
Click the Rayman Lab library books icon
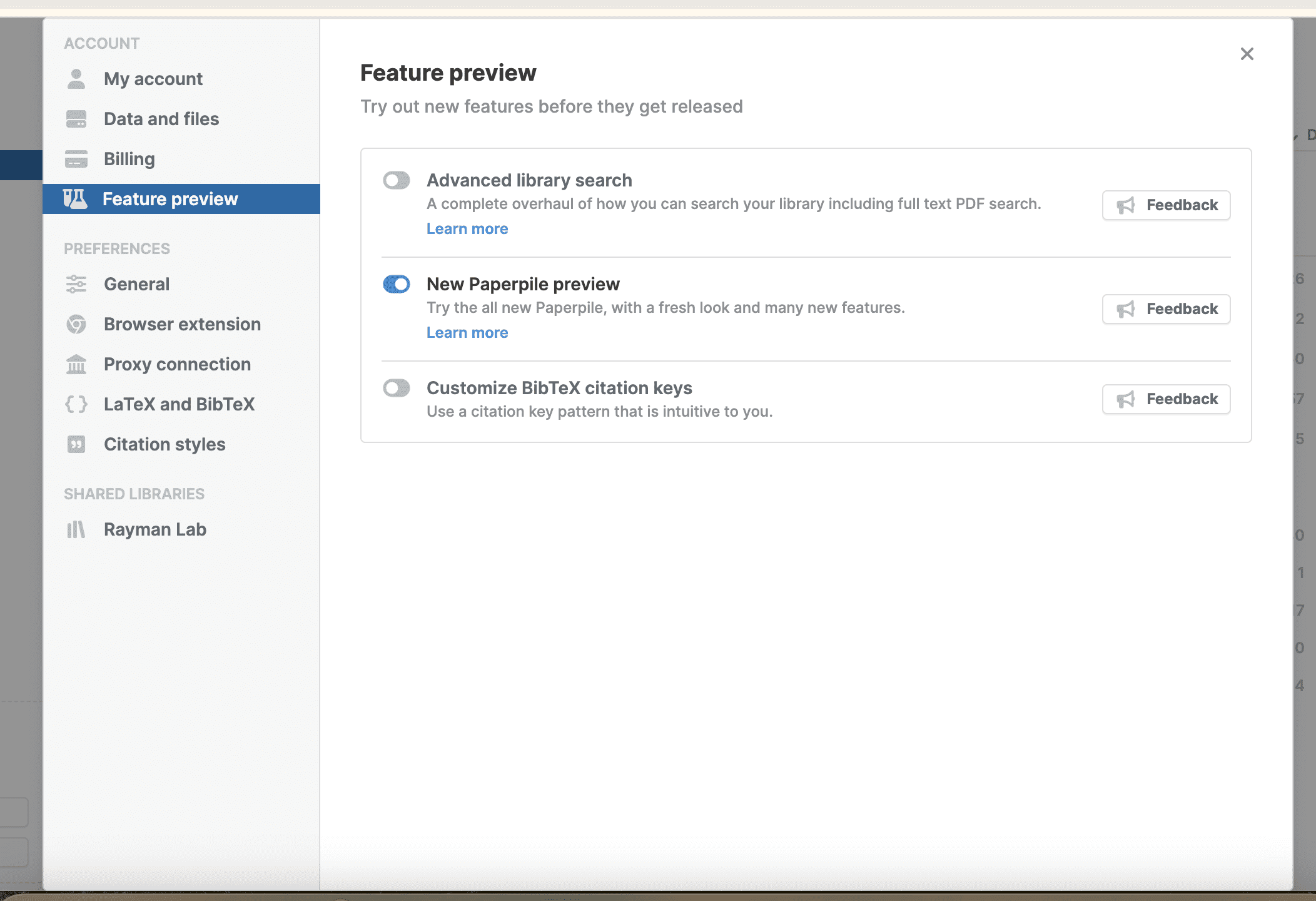(76, 529)
